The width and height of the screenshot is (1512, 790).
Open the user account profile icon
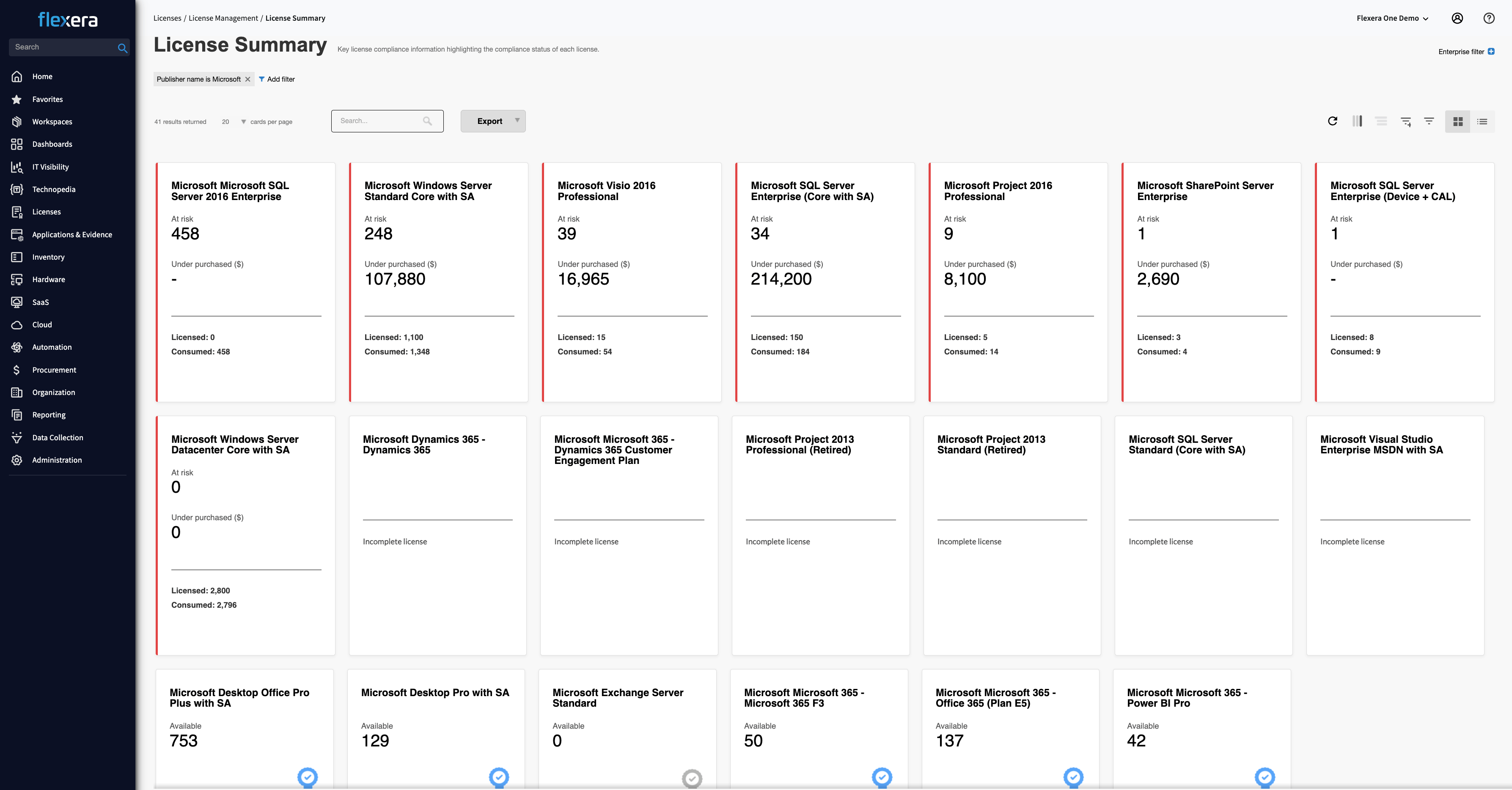tap(1457, 18)
